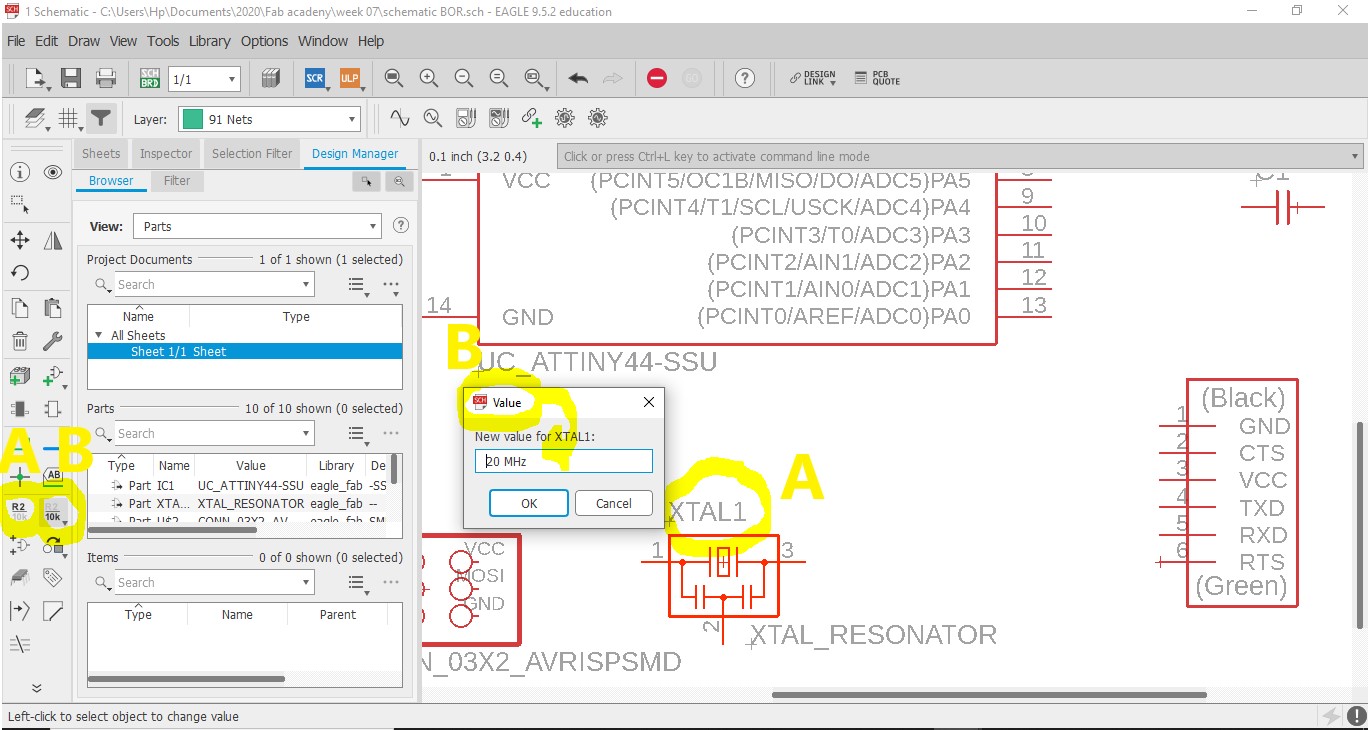The height and width of the screenshot is (730, 1368).
Task: Select the Value tool 10k icon
Action: (53, 511)
